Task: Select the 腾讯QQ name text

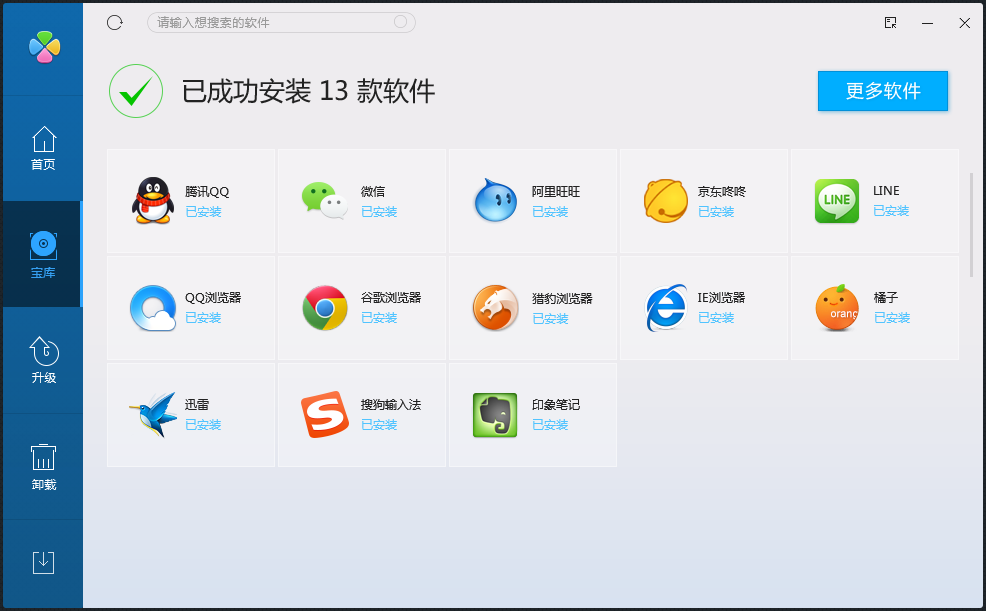Action: [207, 192]
